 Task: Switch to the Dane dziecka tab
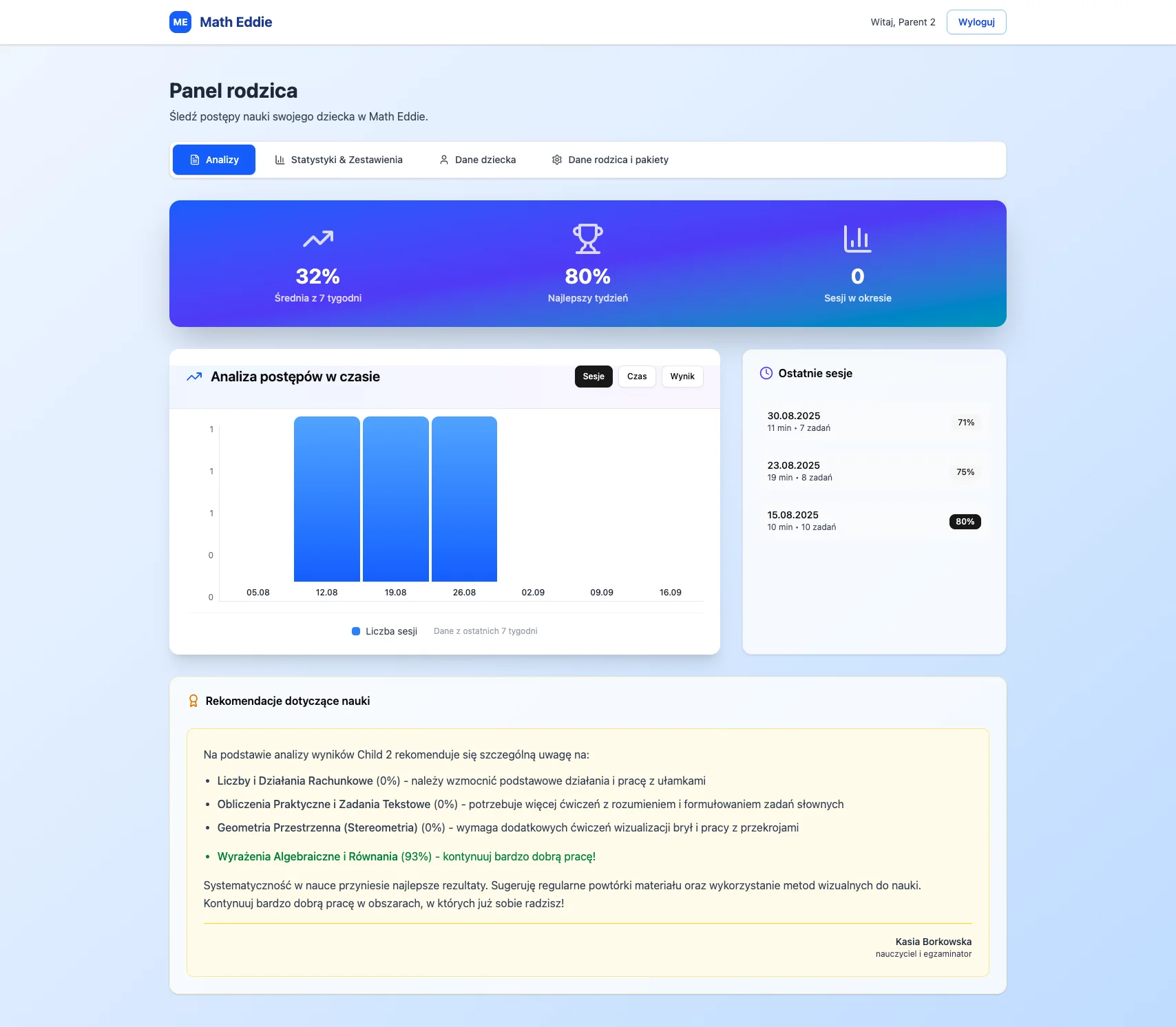pyautogui.click(x=476, y=159)
